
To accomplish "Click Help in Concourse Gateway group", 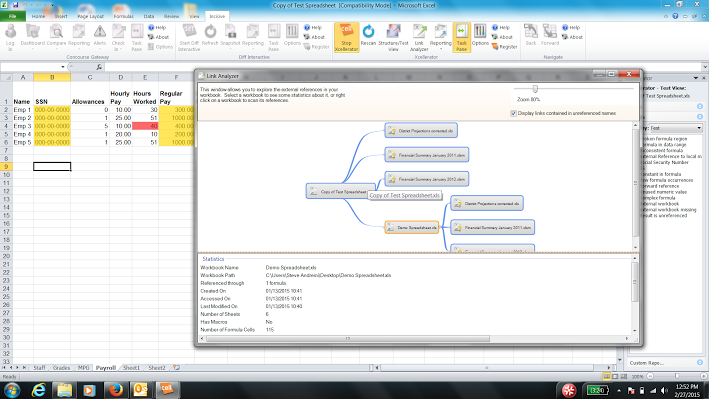I will pos(157,28).
